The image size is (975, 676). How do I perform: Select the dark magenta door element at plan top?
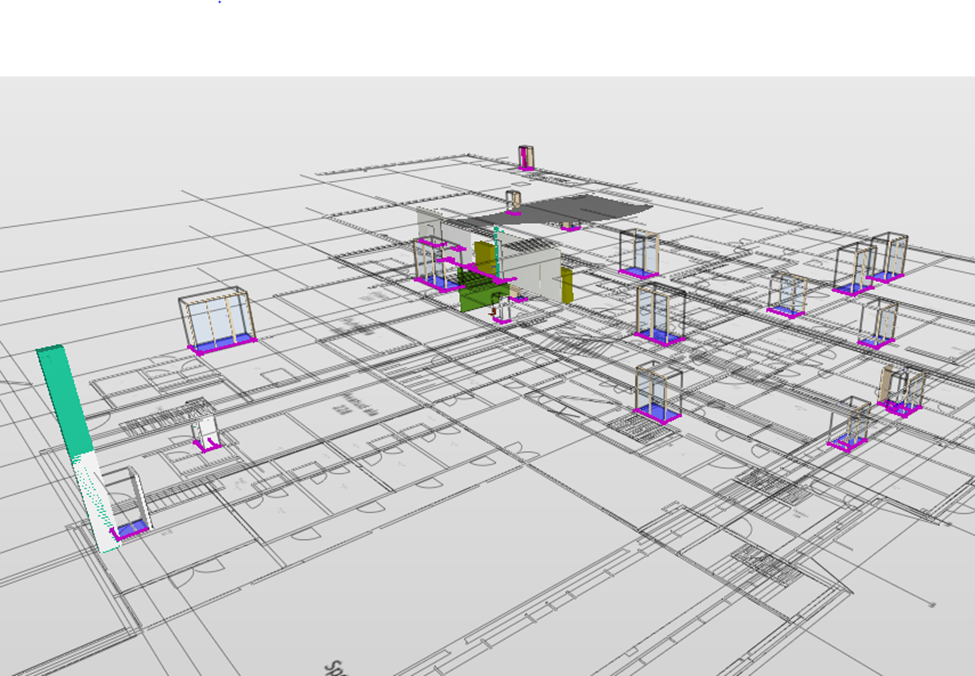tap(526, 157)
